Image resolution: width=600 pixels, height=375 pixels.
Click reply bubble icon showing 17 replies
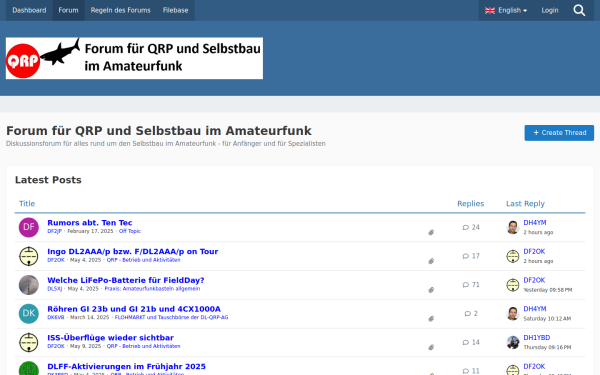tap(466, 256)
